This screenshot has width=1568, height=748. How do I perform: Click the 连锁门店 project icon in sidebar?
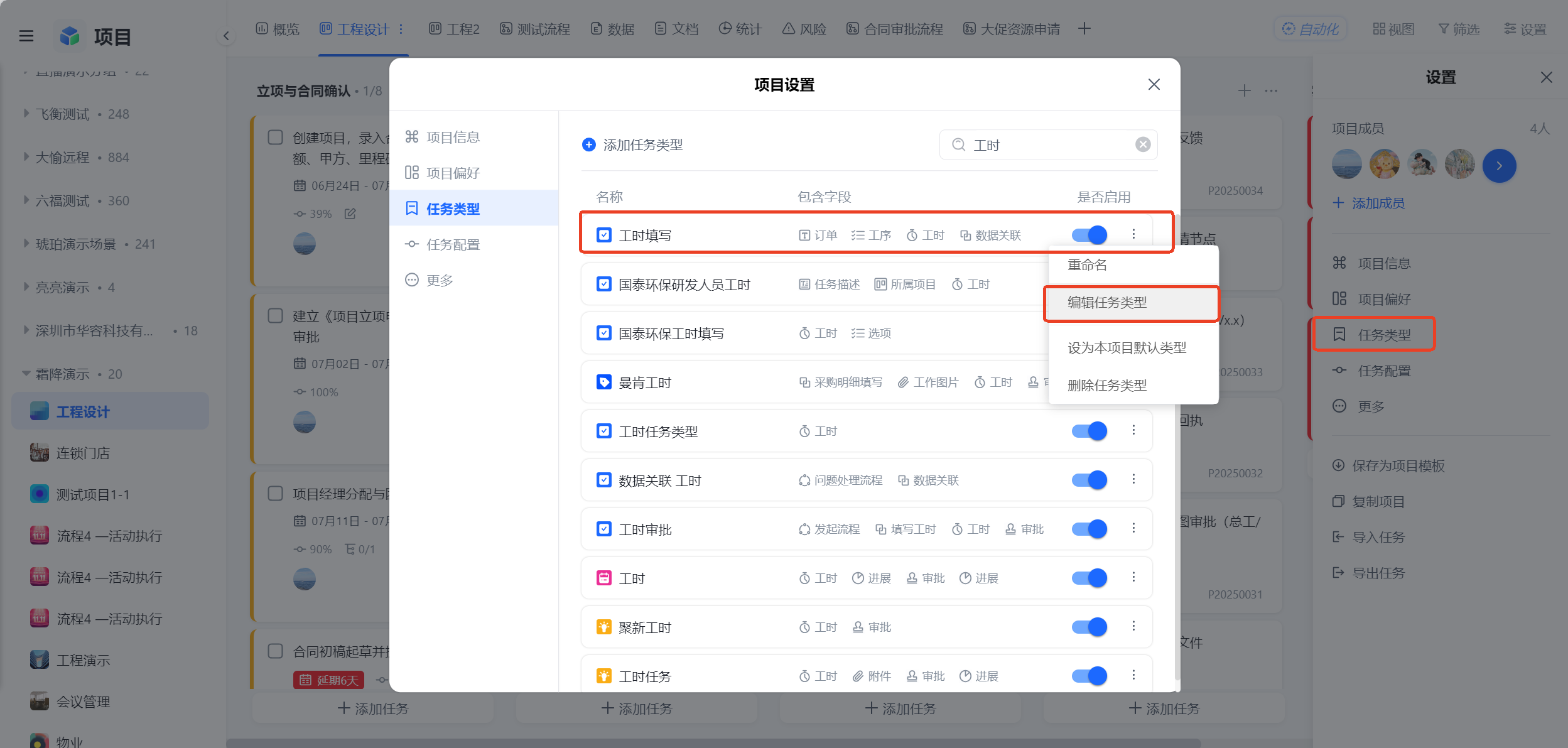[40, 452]
